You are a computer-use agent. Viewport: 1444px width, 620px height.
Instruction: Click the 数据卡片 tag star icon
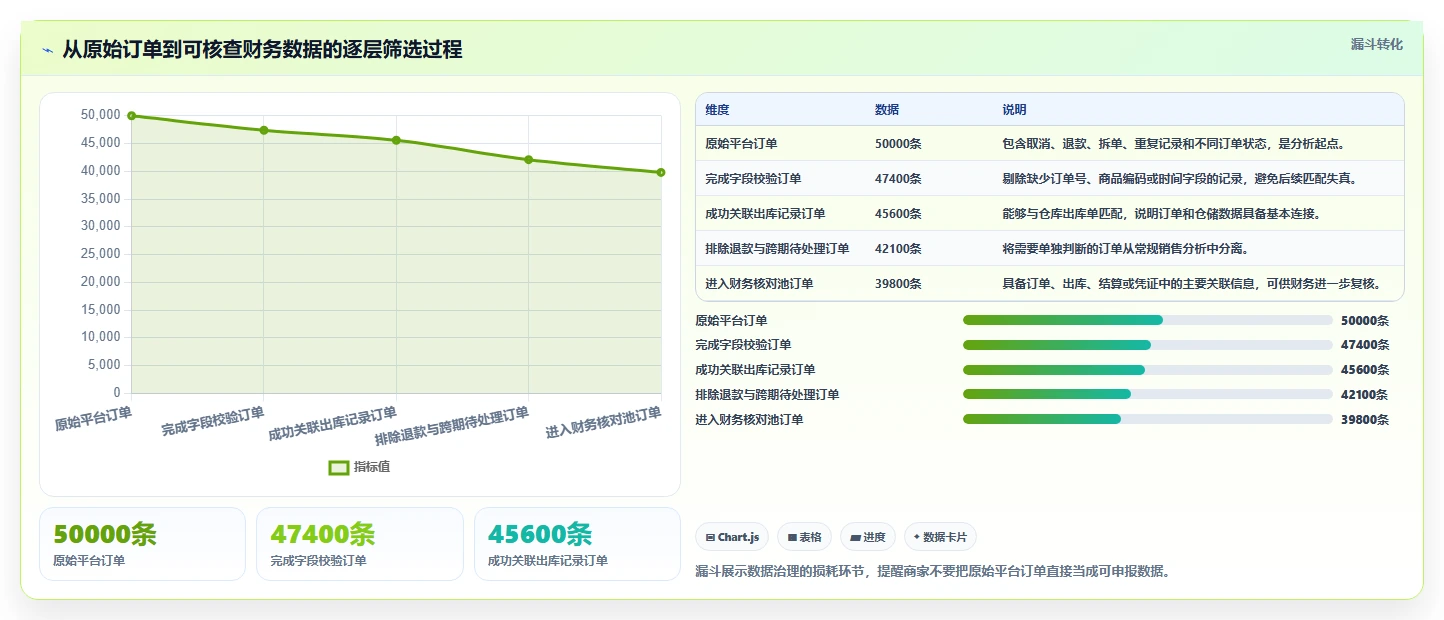[x=917, y=537]
